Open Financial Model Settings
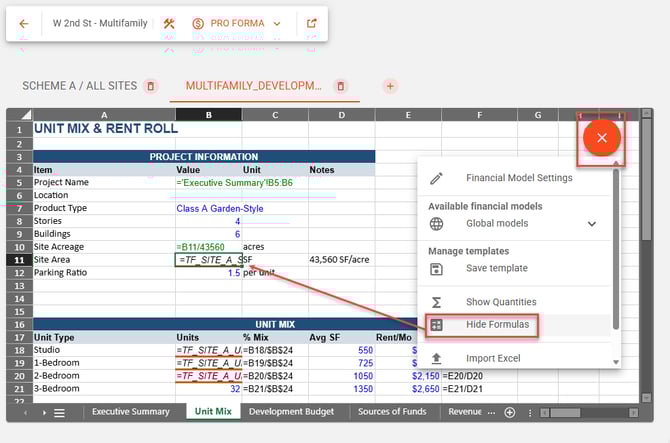The height and width of the screenshot is (443, 670). 519,178
